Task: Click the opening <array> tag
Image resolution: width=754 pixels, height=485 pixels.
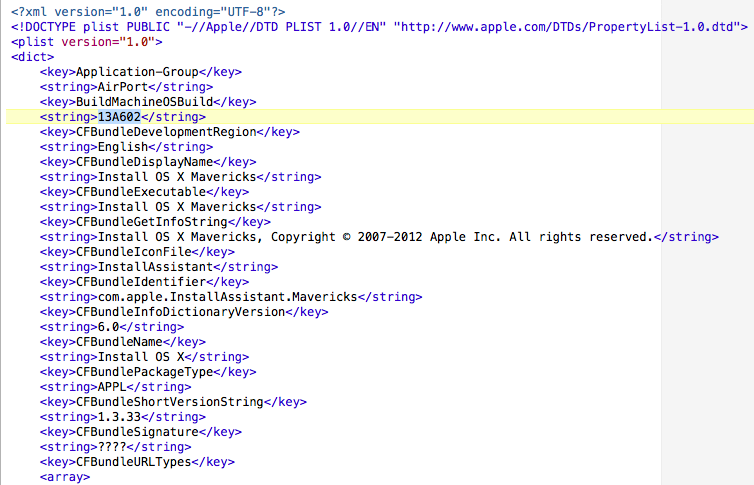Action: (65, 477)
